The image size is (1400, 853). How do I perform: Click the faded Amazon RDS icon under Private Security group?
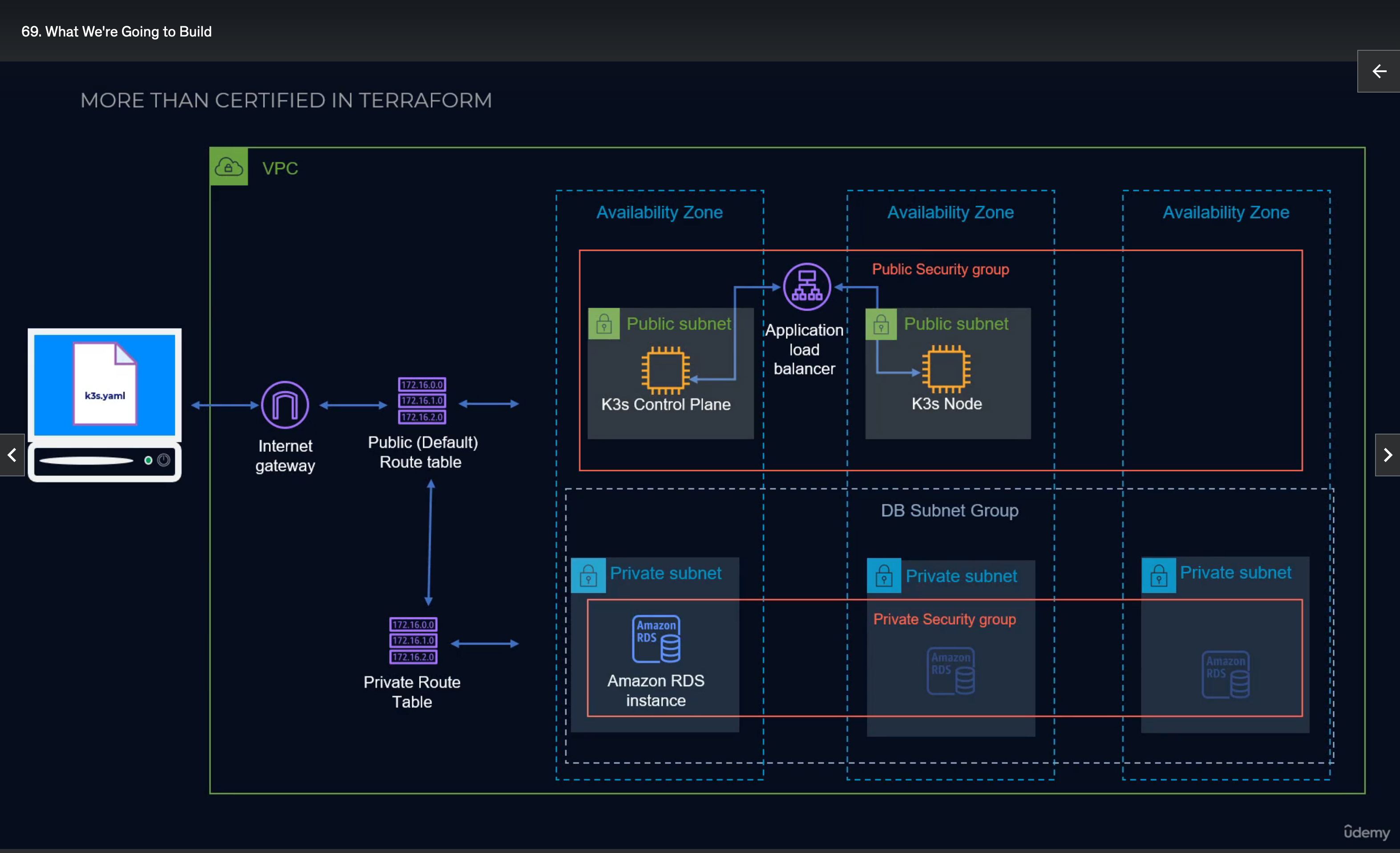click(951, 670)
